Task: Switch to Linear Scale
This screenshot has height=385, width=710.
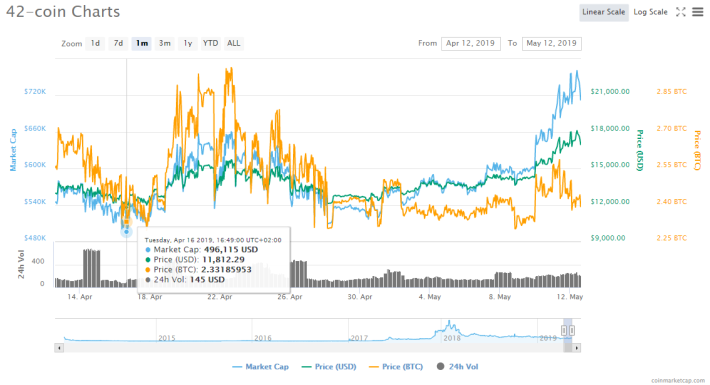Action: [604, 12]
